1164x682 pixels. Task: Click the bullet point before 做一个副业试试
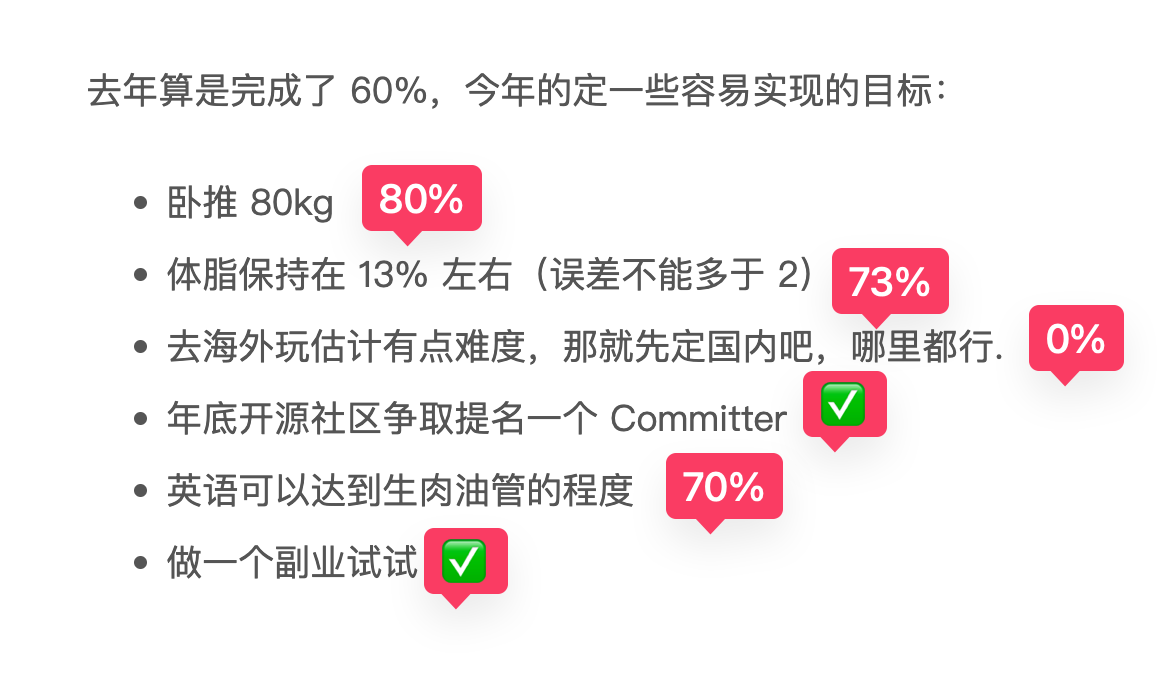140,563
